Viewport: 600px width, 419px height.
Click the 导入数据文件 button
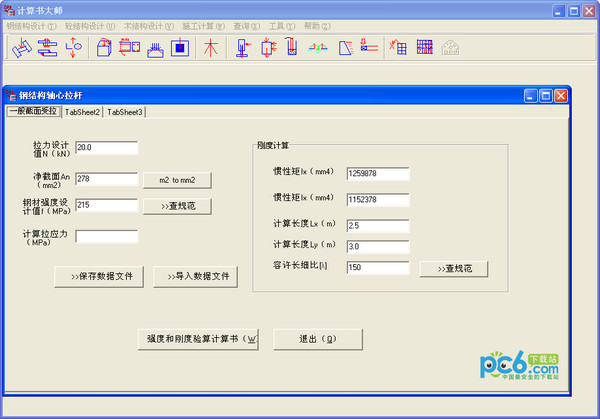[x=196, y=276]
